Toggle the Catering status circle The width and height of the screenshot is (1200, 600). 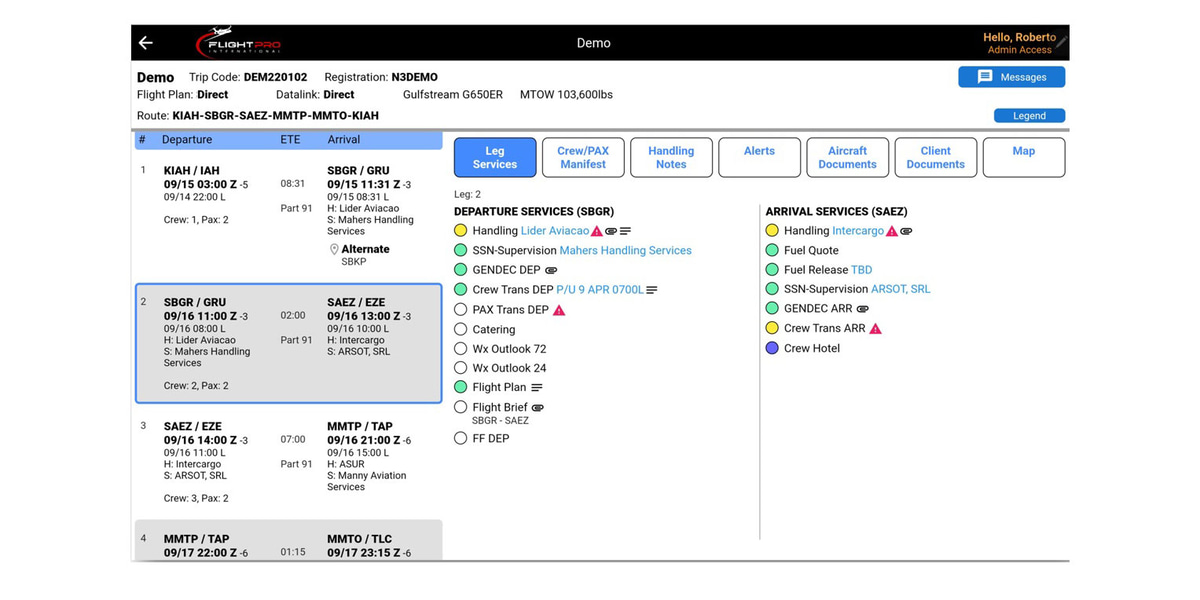click(460, 328)
